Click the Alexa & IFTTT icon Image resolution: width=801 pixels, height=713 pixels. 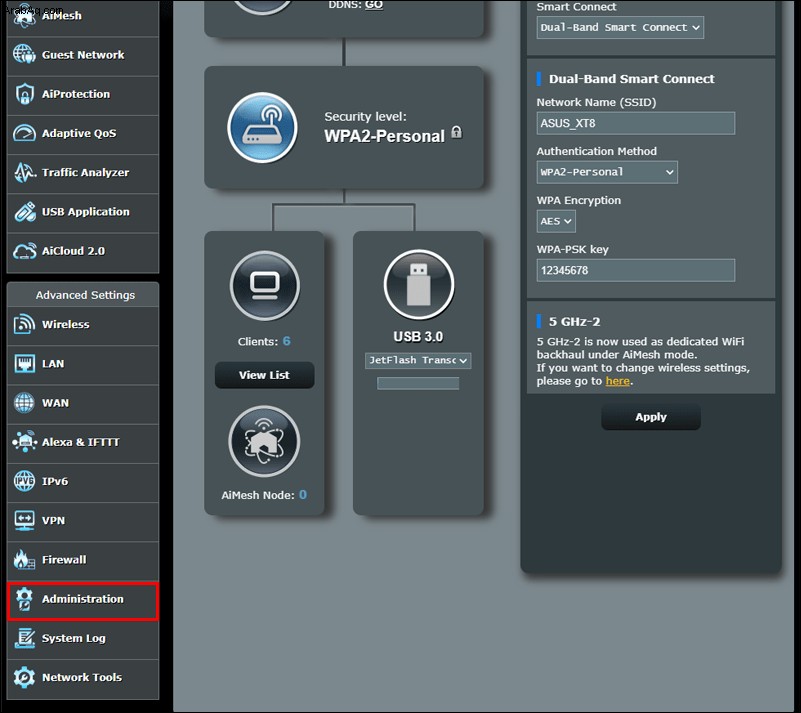pos(25,441)
